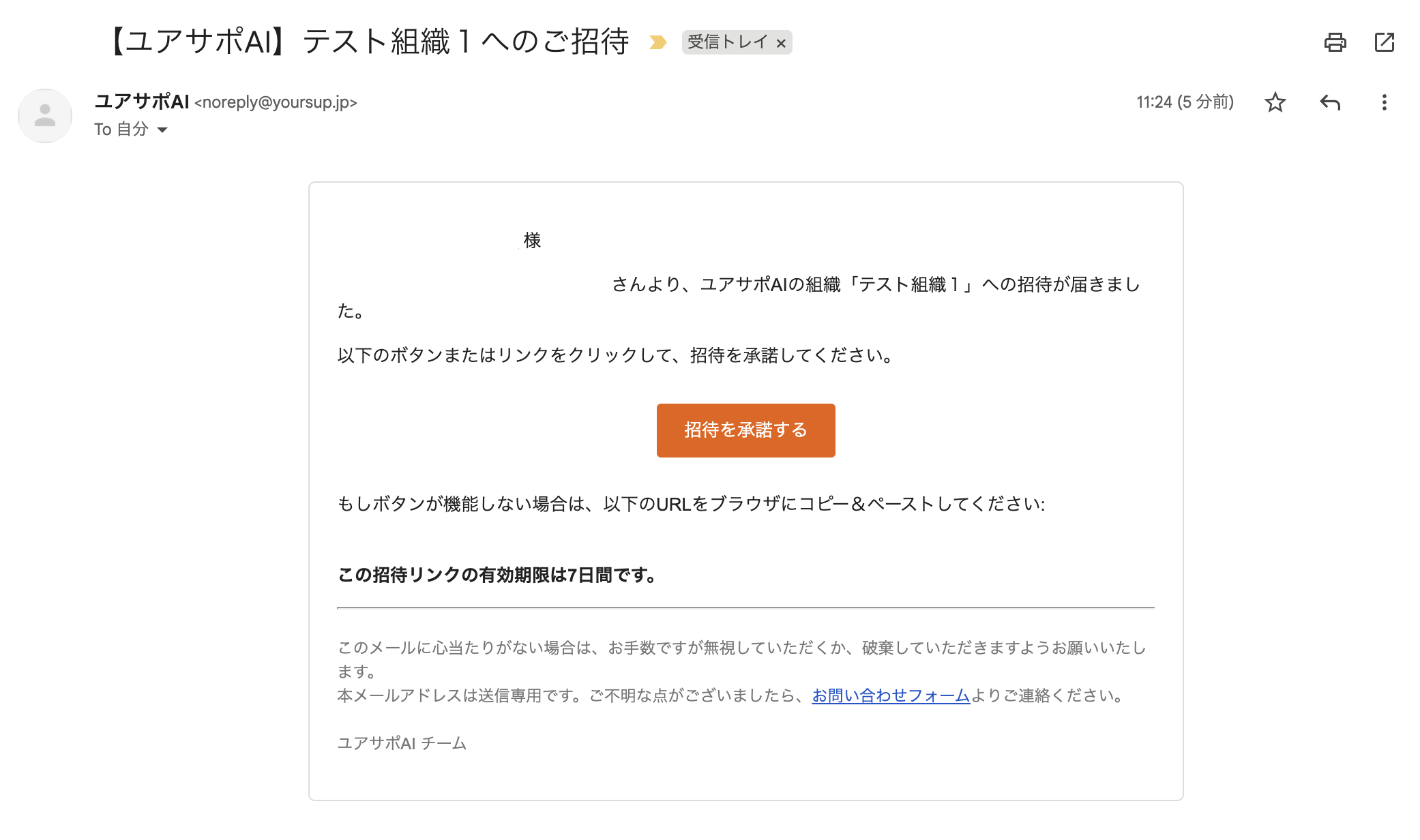Screen dimensions: 1420x840
Task: Open the お問い合わせフォーム link
Action: (890, 695)
